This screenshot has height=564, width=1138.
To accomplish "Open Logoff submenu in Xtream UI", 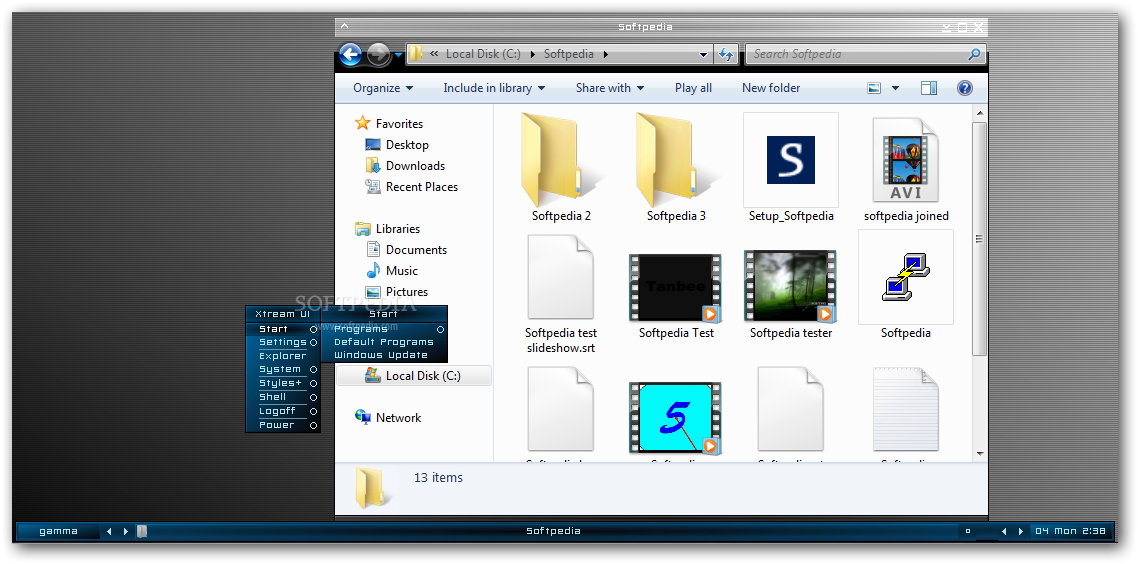I will (x=282, y=411).
